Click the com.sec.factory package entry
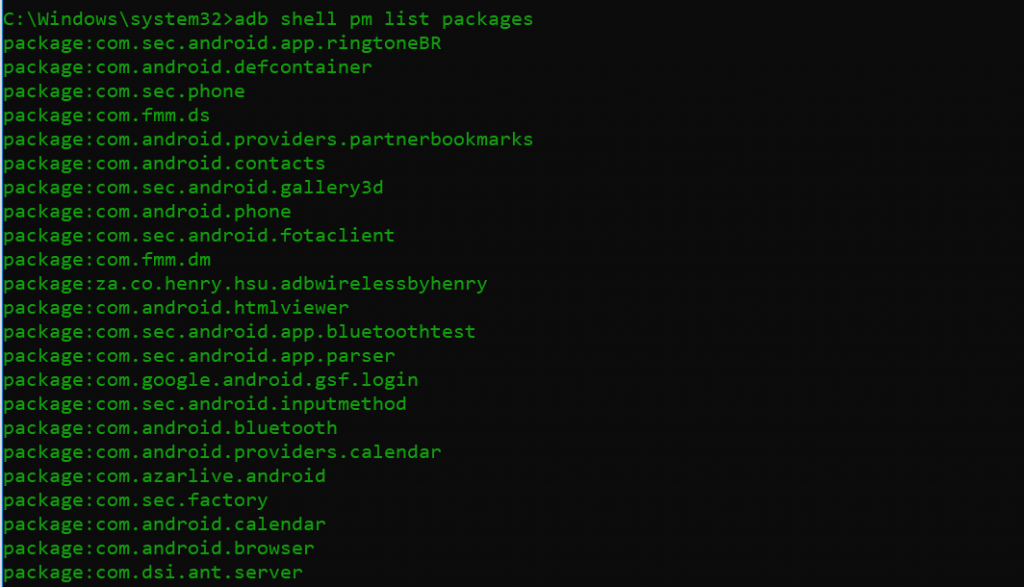 point(135,500)
